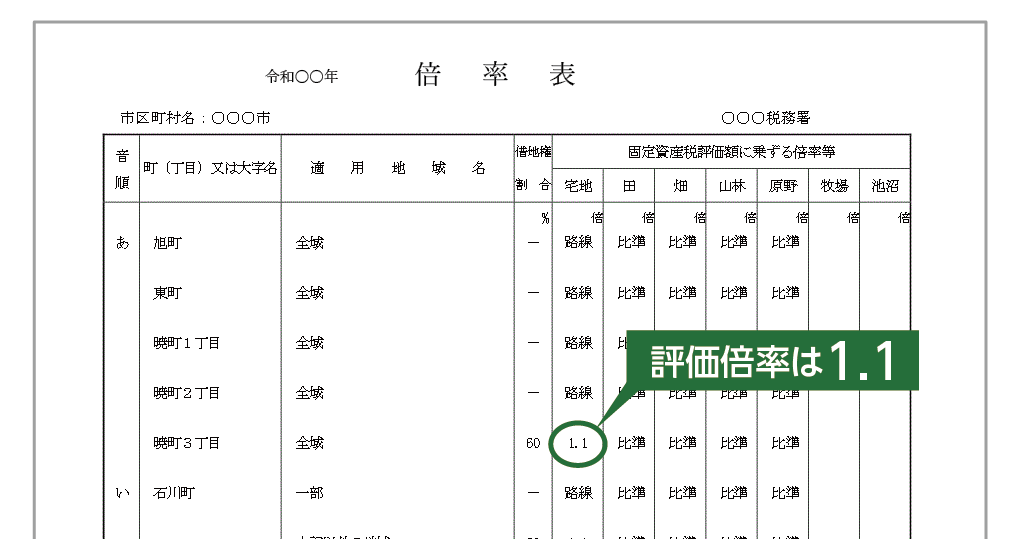The height and width of the screenshot is (539, 1017).
Task: Select the 宅地 column header
Action: [578, 186]
